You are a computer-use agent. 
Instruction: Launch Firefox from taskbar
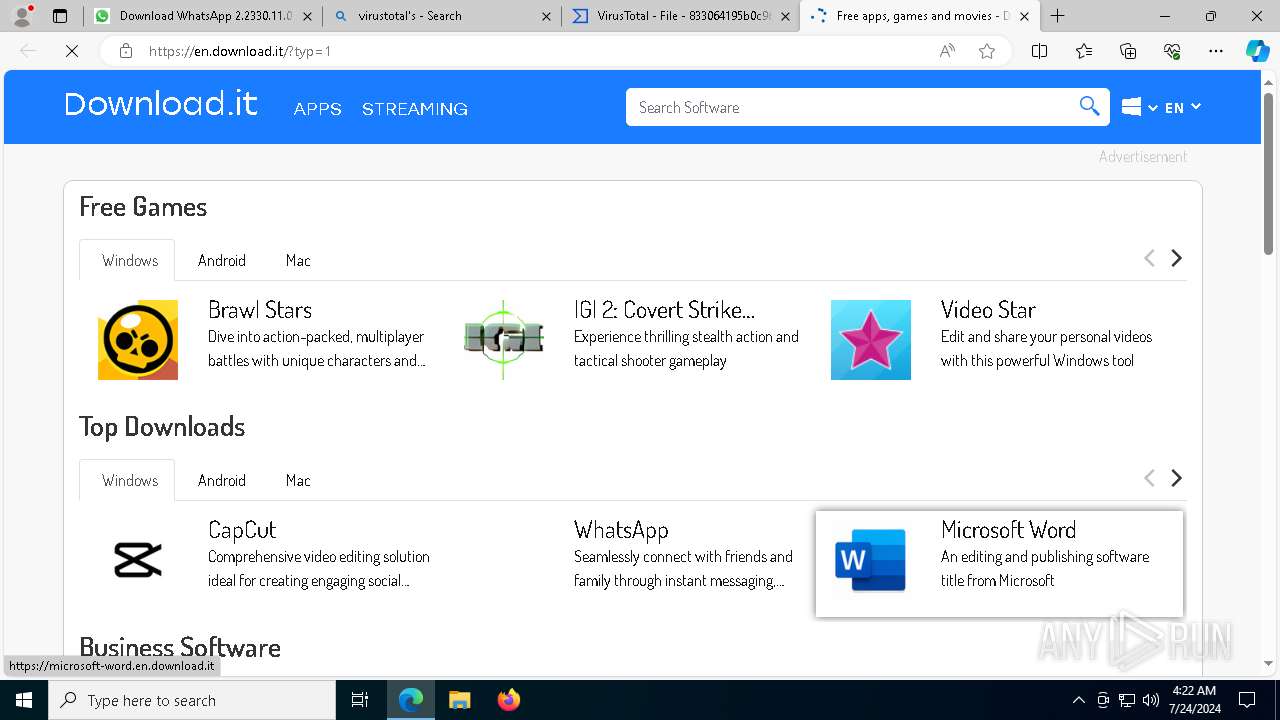coord(509,700)
